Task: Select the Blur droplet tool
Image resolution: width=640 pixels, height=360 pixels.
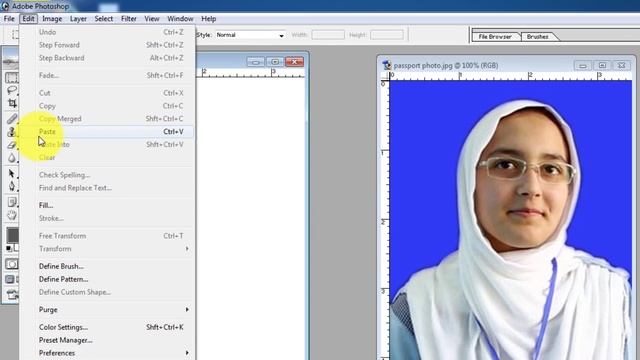Action: pos(11,158)
